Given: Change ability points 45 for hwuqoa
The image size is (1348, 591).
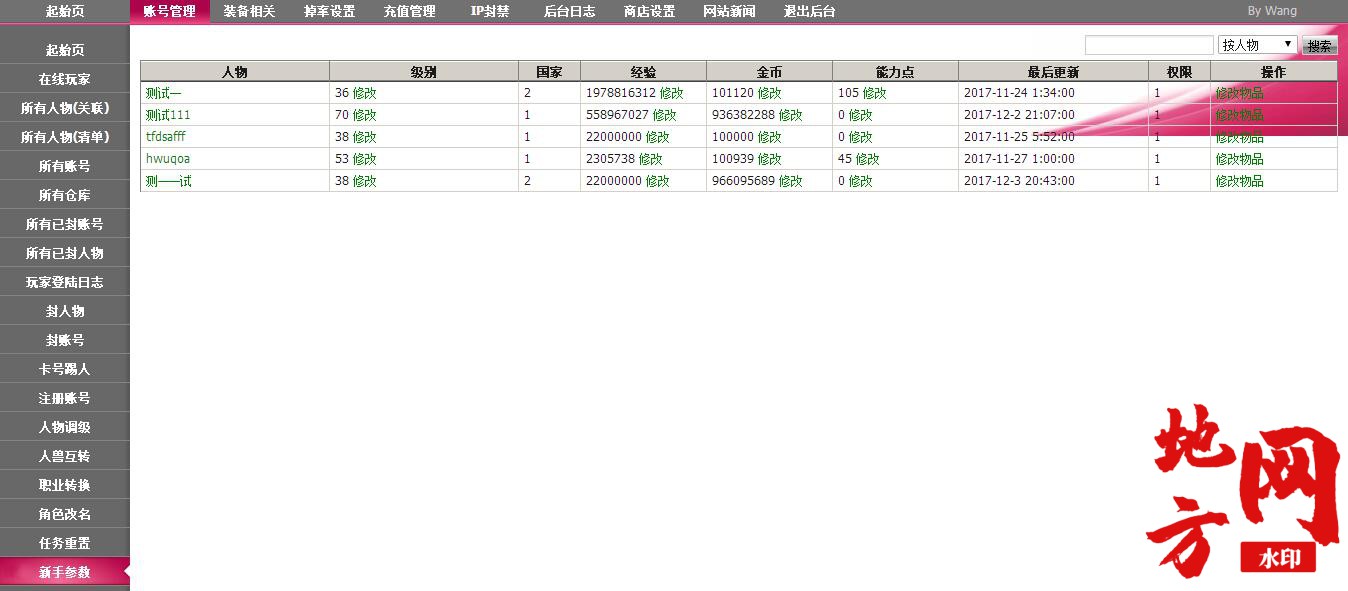Looking at the screenshot, I should (x=869, y=159).
